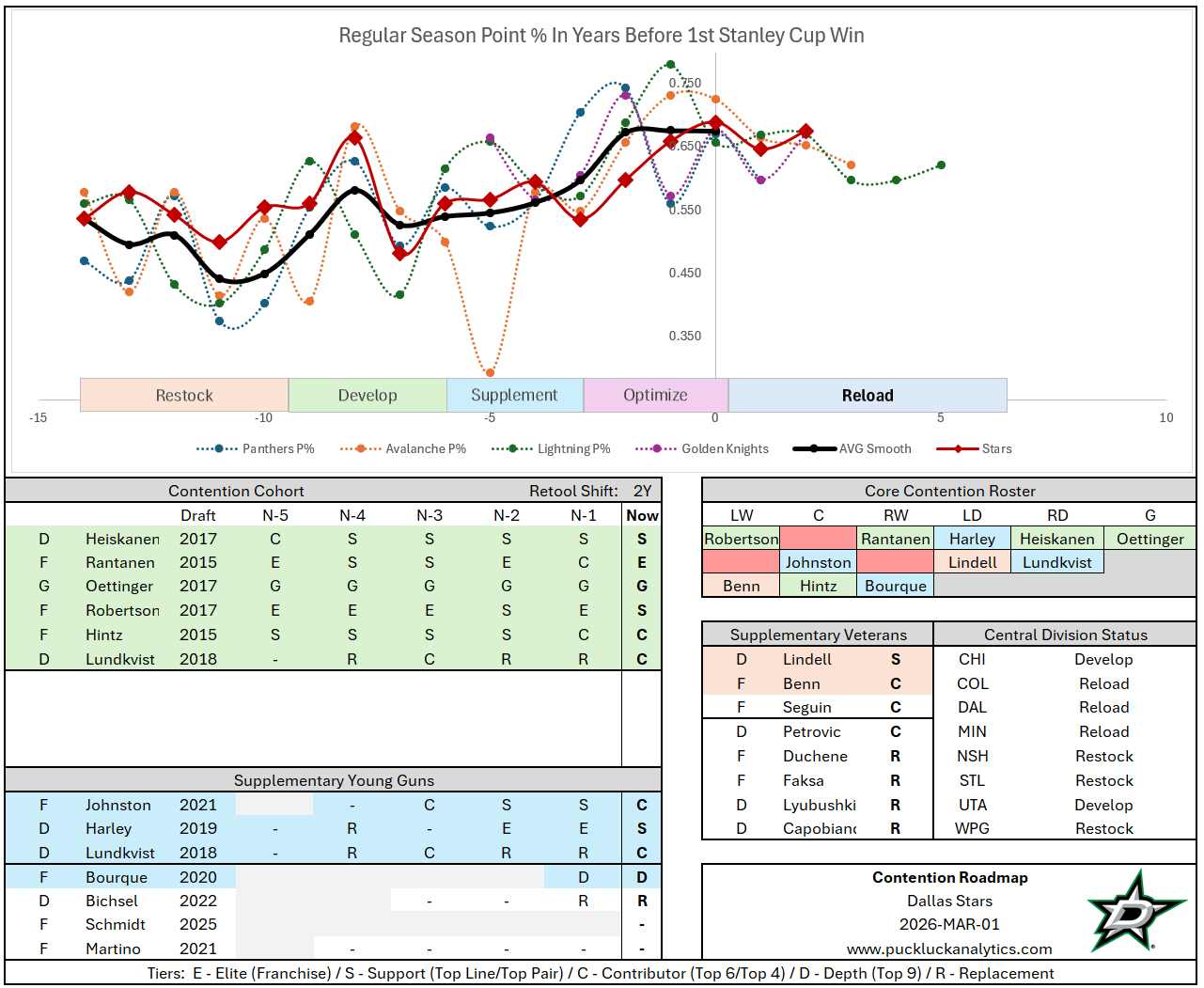
Task: Click the Dallas Stars logo
Action: 1134,912
